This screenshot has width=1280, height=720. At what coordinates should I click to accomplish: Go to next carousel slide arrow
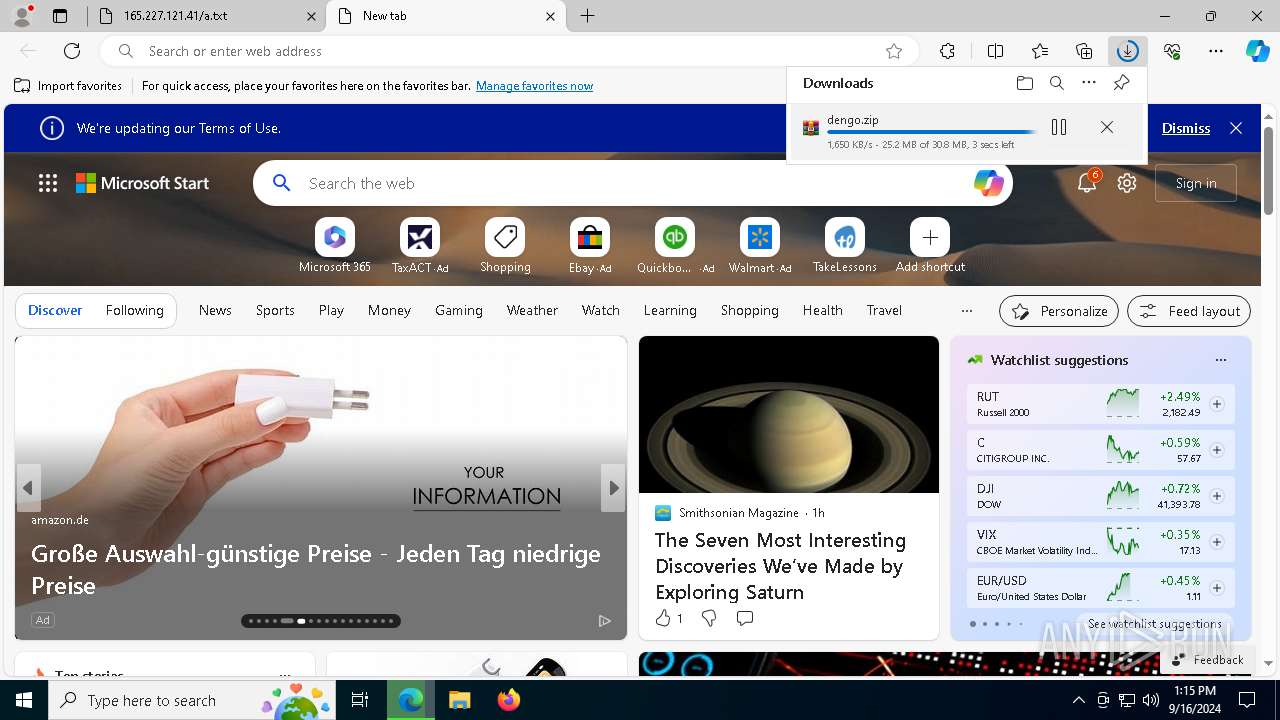613,488
